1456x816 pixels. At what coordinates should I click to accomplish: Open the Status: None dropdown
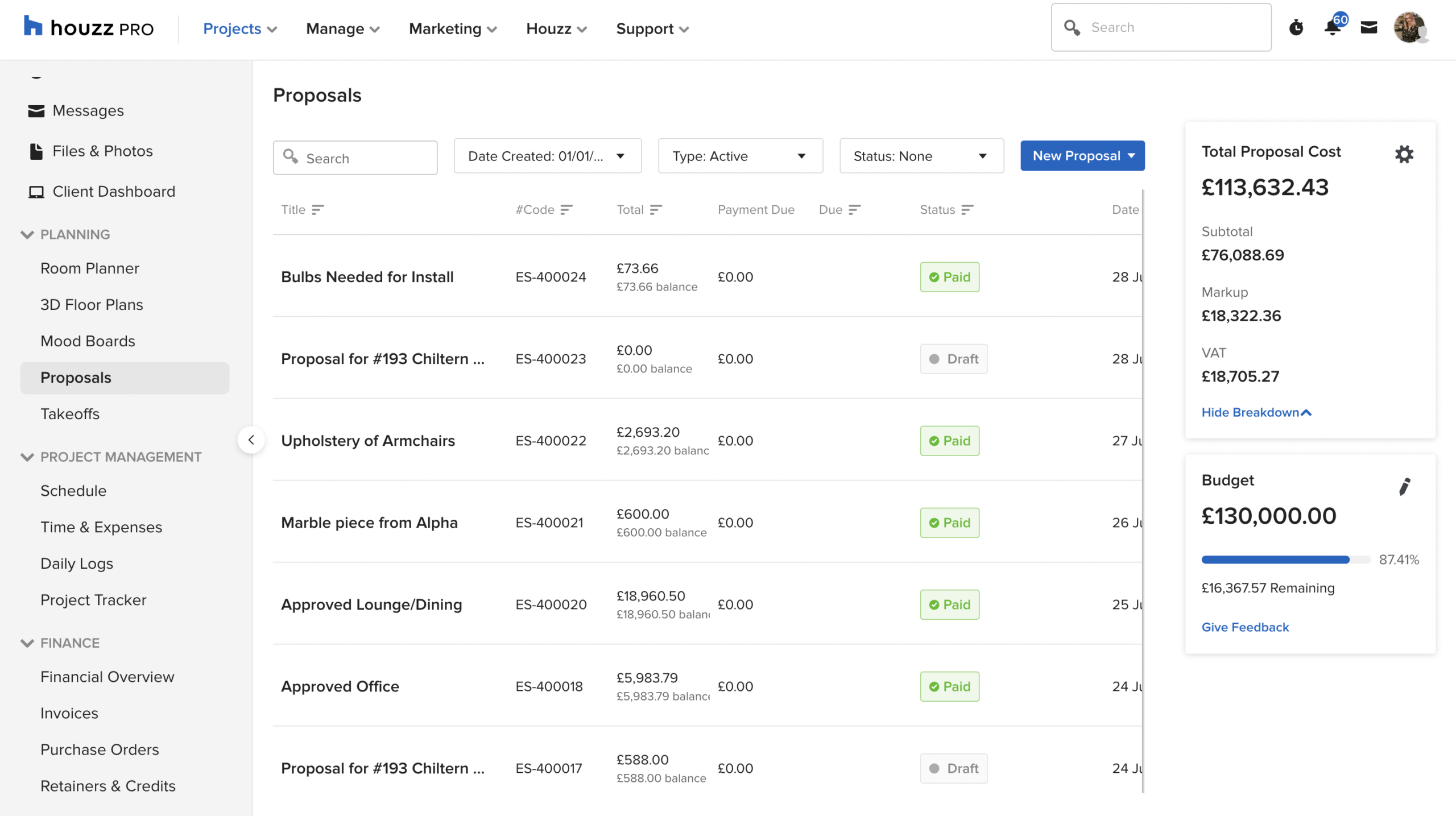click(921, 156)
